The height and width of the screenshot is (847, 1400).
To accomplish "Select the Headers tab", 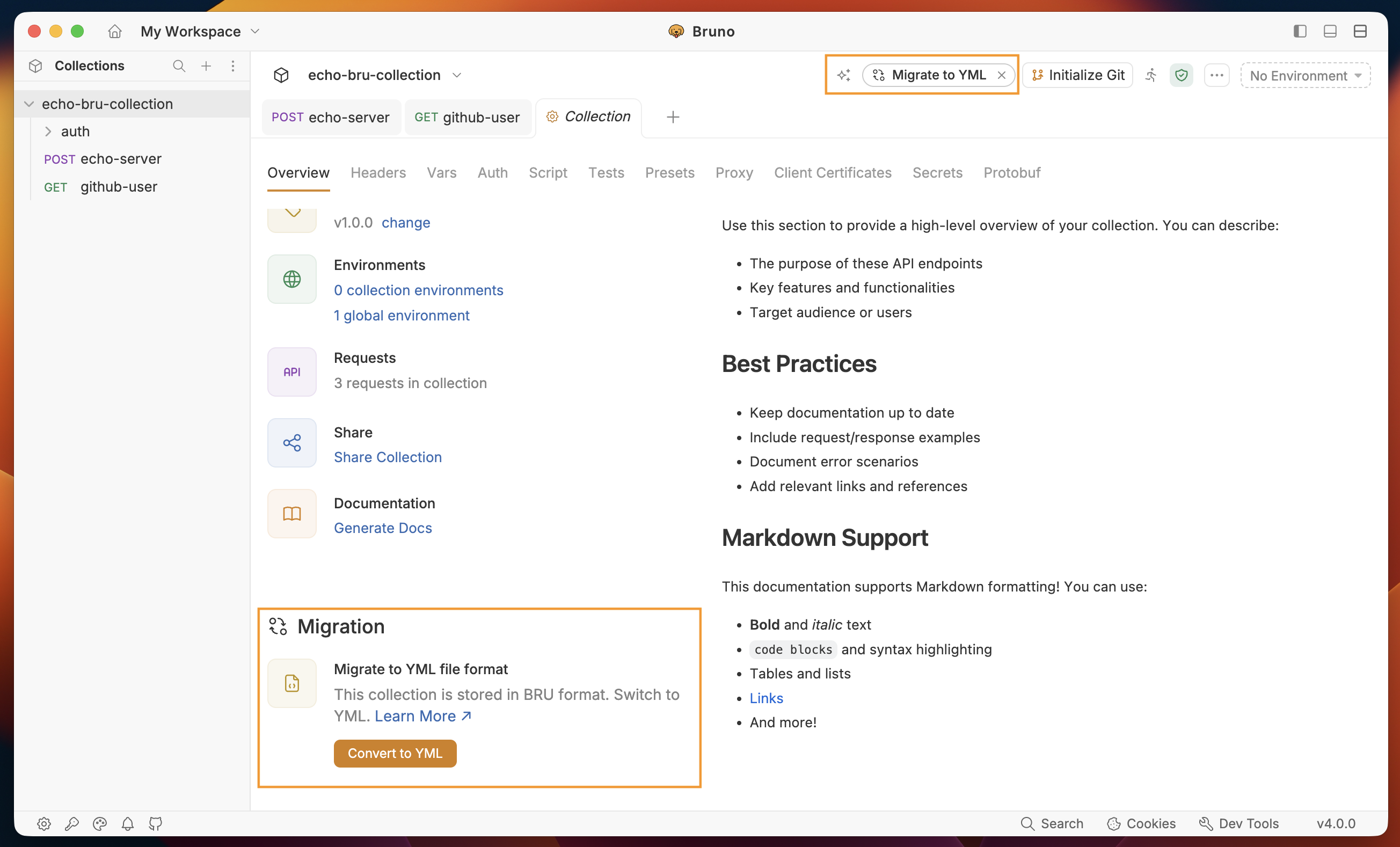I will coord(378,173).
